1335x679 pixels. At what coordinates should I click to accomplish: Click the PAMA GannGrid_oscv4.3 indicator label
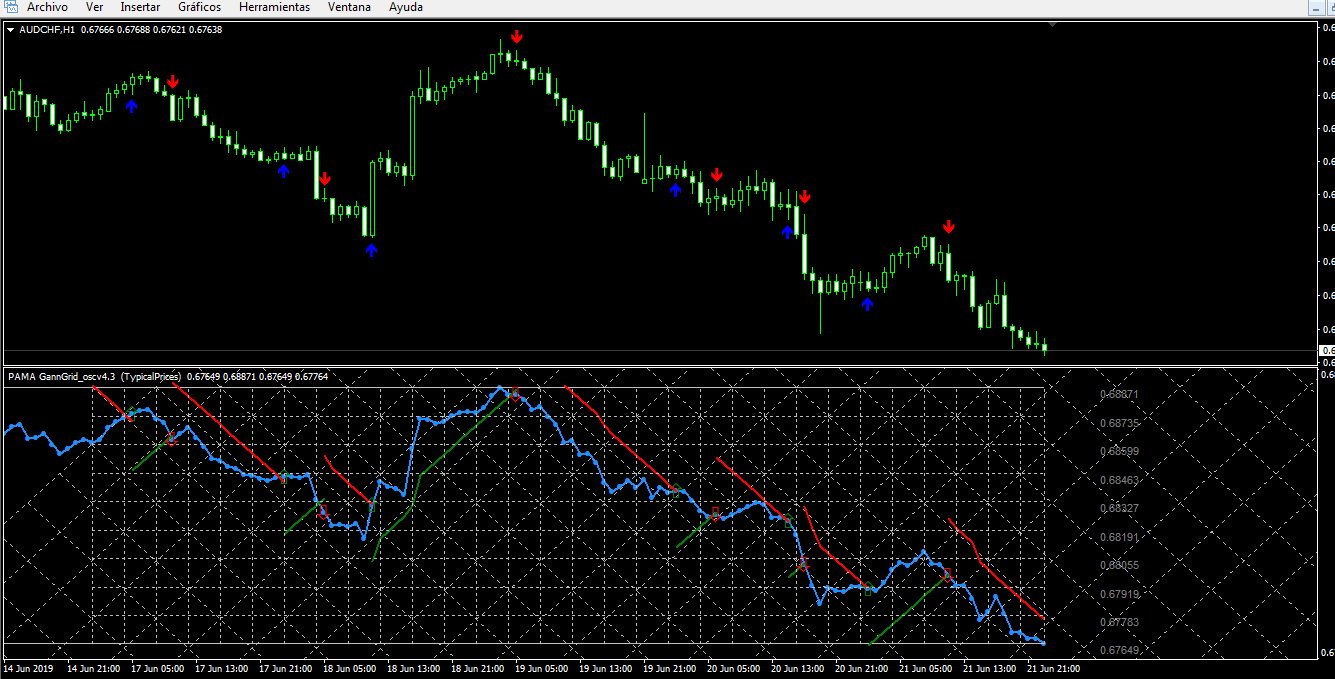pos(62,377)
